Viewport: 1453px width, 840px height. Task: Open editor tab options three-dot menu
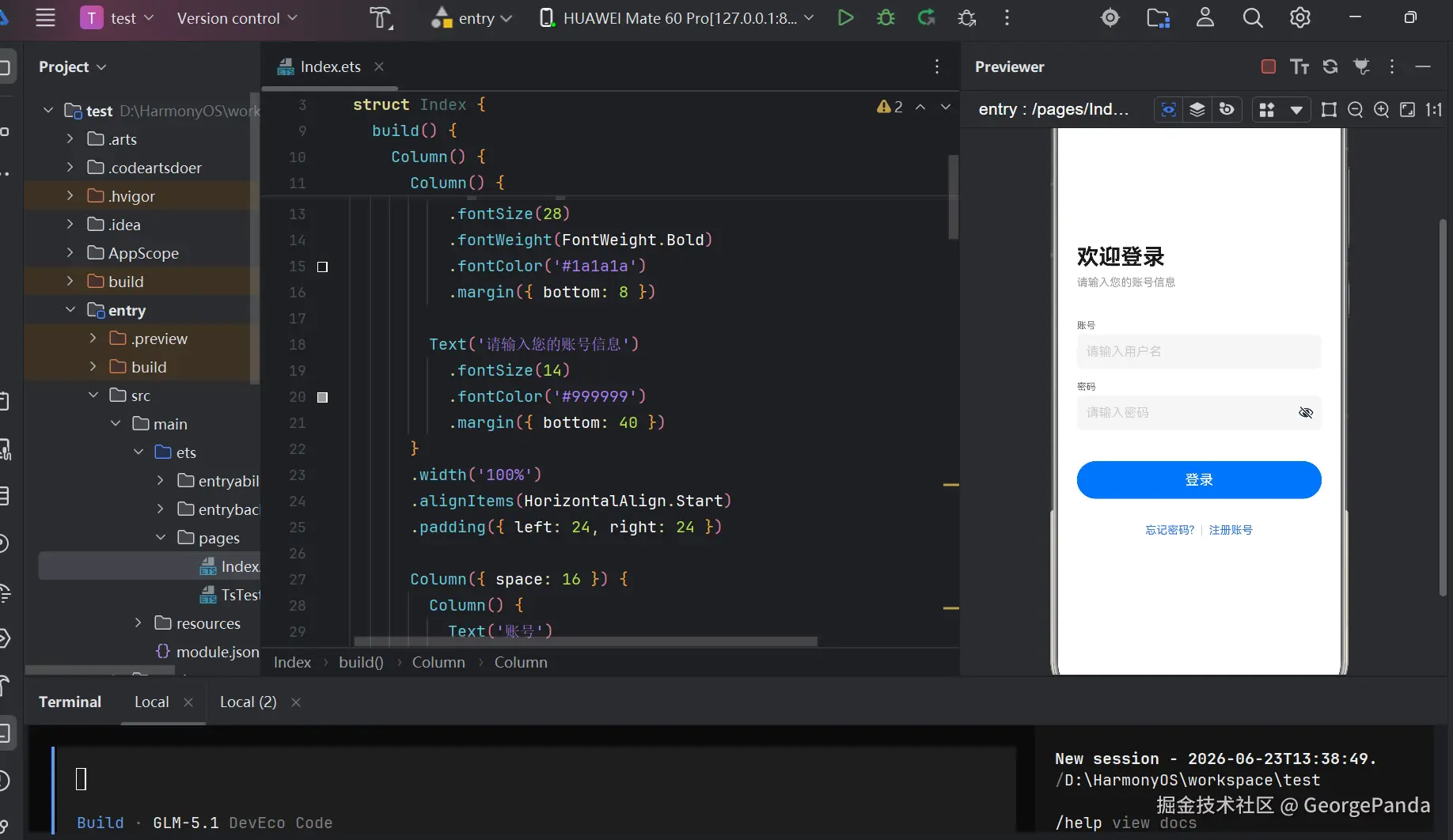937,66
